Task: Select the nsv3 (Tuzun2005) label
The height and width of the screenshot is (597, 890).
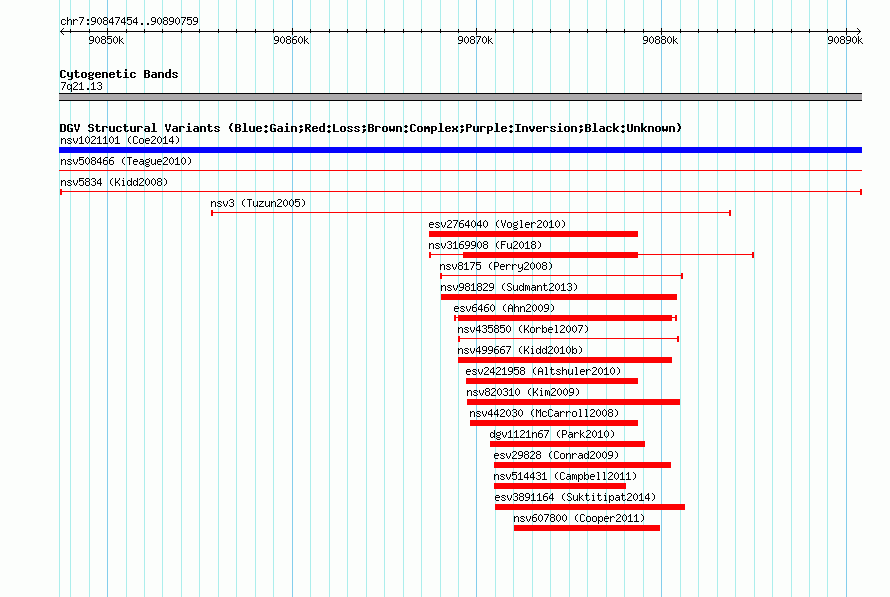Action: pyautogui.click(x=258, y=203)
